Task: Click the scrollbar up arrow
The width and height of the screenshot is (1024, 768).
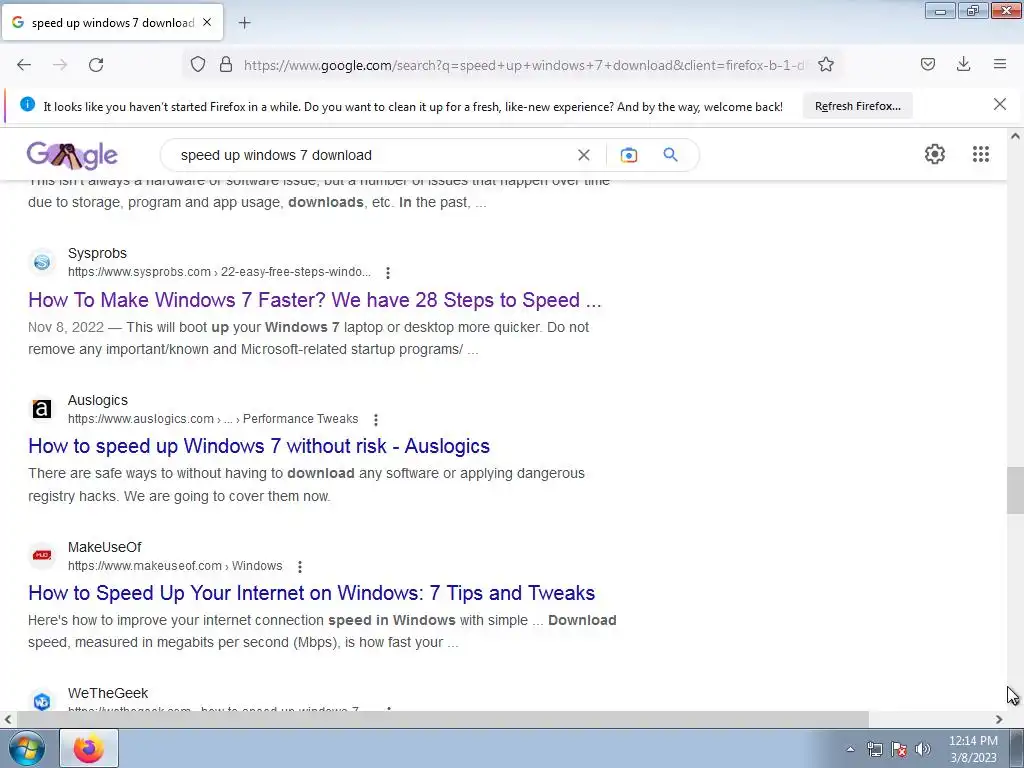Action: pyautogui.click(x=1015, y=136)
